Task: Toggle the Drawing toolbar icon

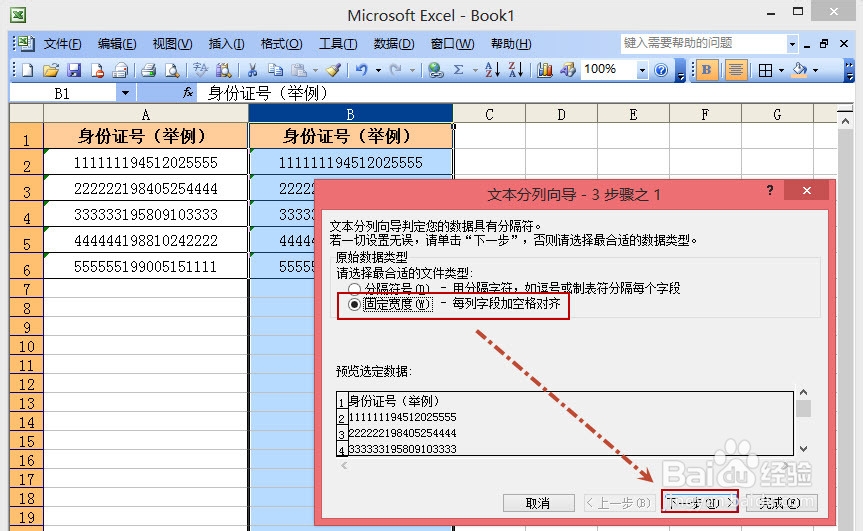Action: pyautogui.click(x=567, y=70)
